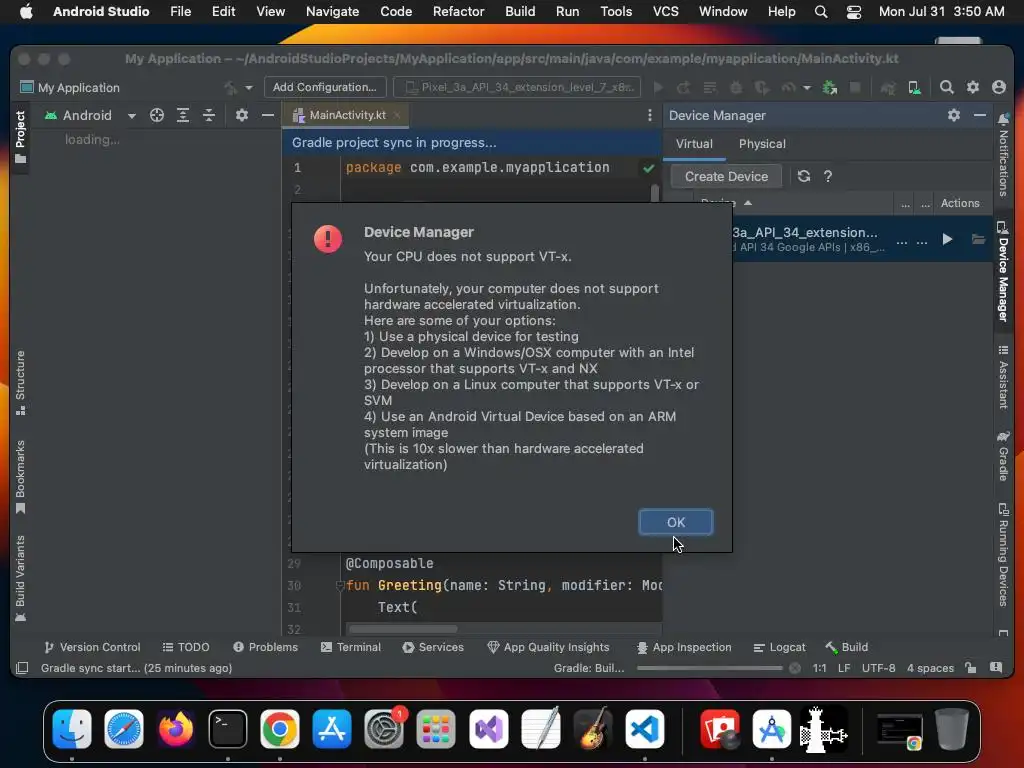
Task: Click the Search Everywhere magnifier icon
Action: 946,87
